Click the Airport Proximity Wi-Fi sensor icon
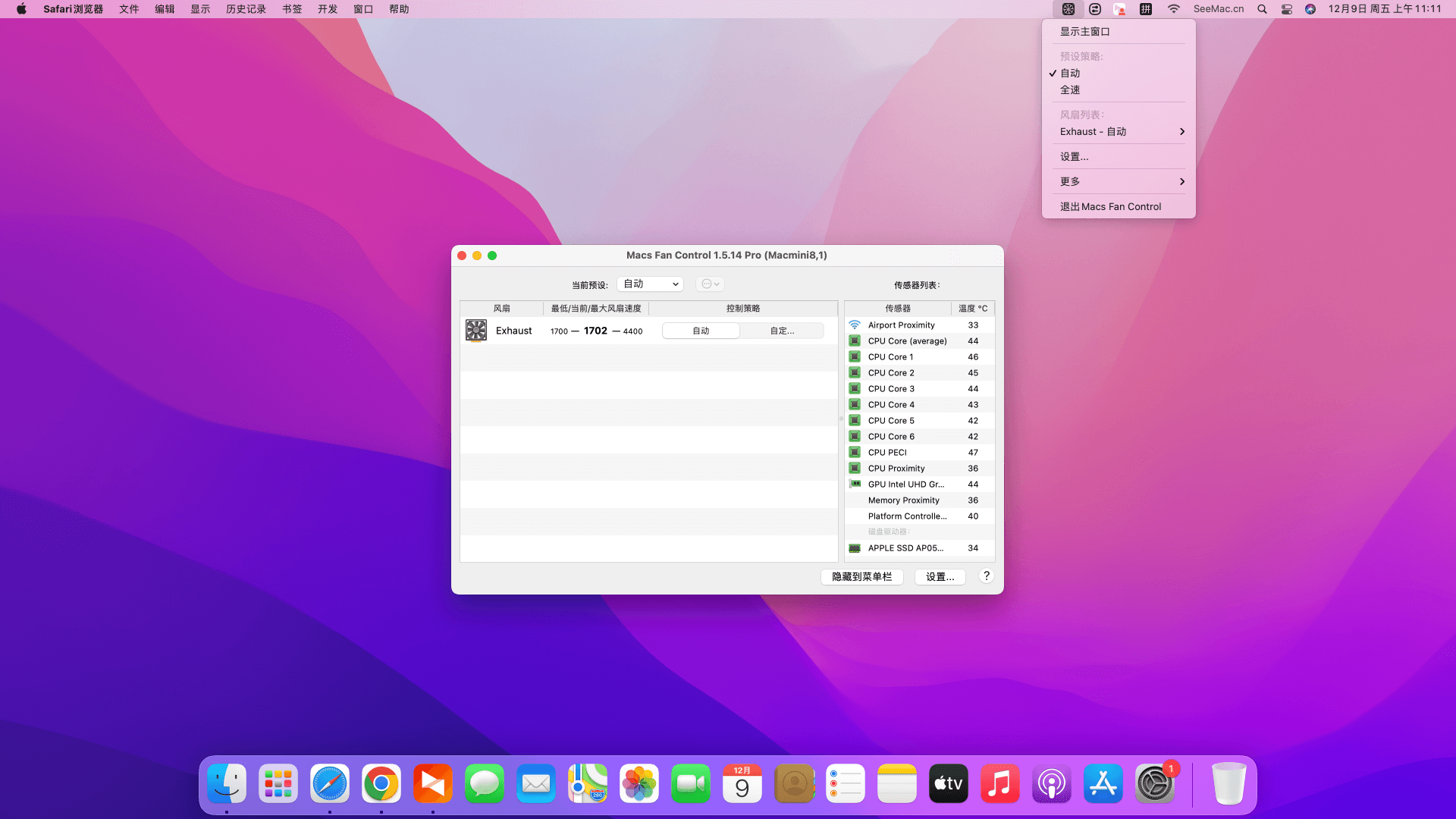 click(x=855, y=325)
